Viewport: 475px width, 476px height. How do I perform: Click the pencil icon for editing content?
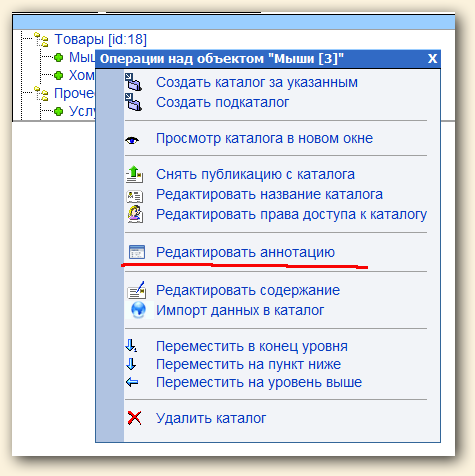[136, 290]
